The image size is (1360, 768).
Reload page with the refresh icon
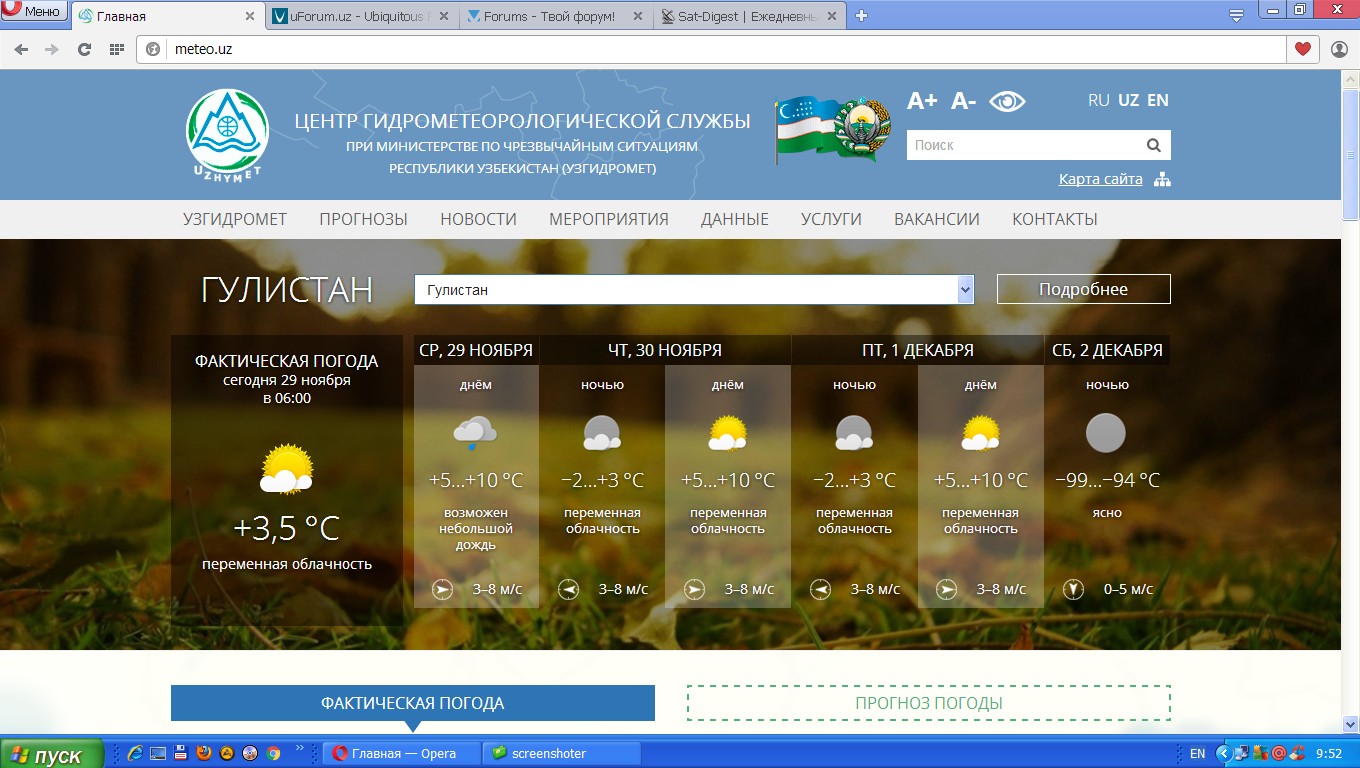[x=84, y=49]
